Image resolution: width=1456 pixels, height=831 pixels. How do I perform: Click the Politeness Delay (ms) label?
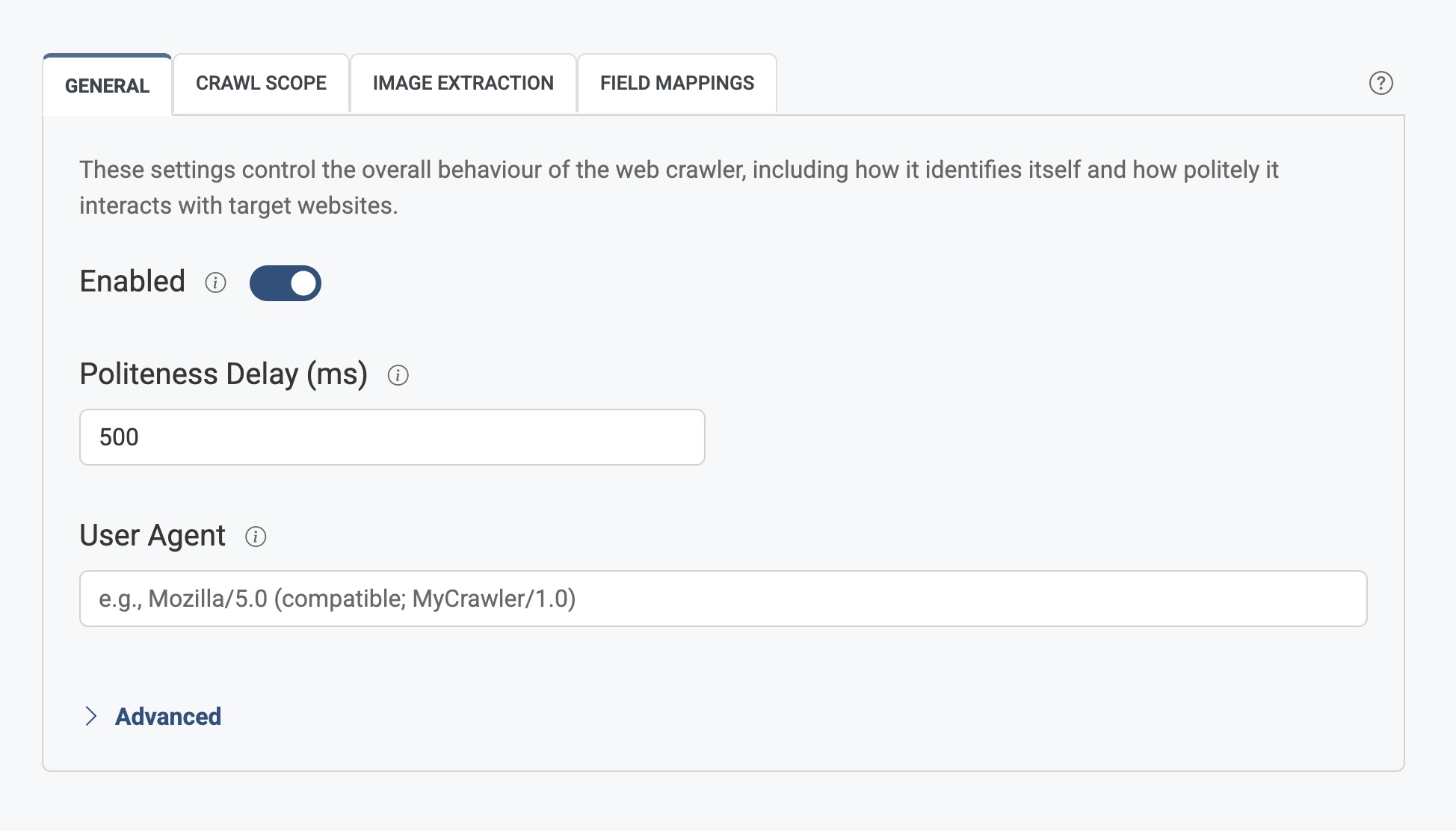pyautogui.click(x=223, y=374)
